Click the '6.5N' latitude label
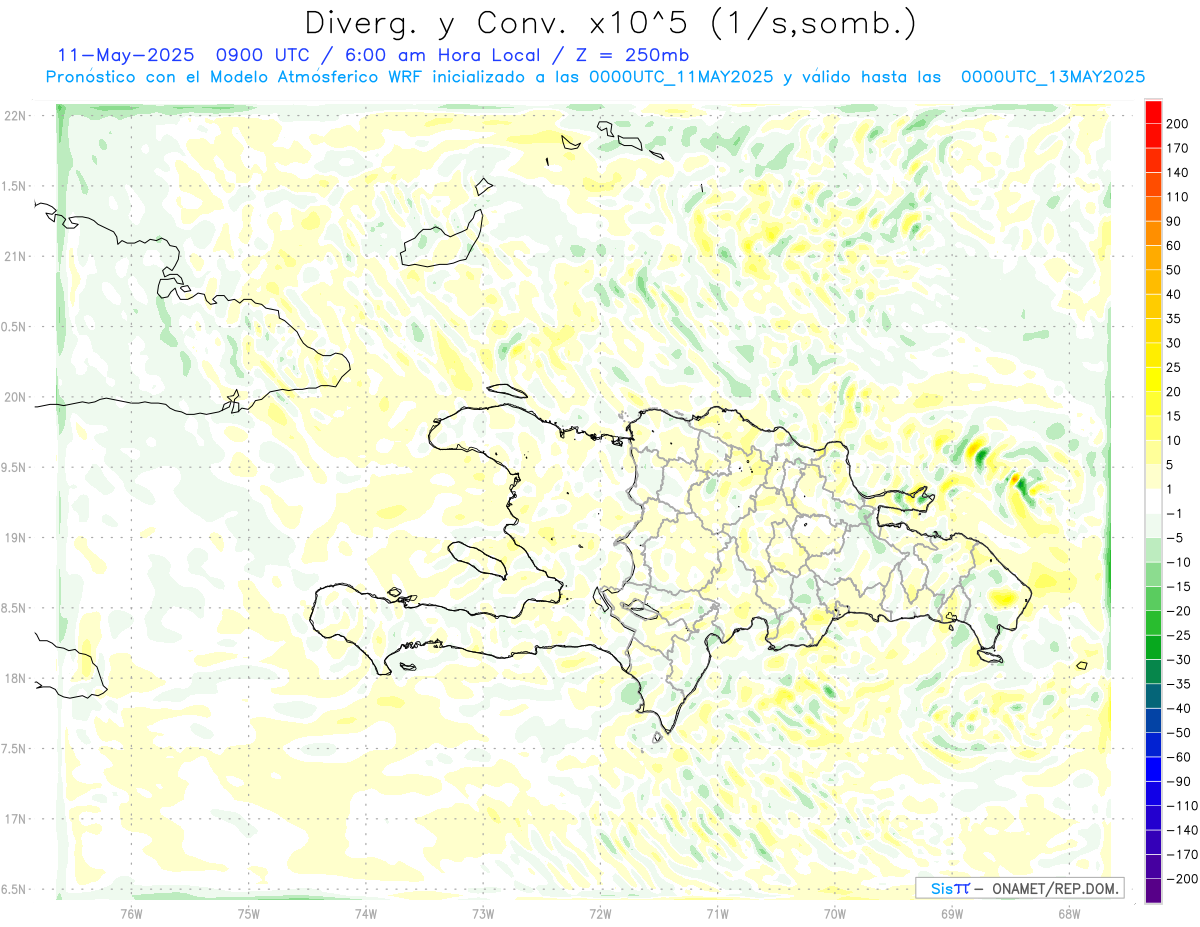Screen dimensions: 1200x927 click(15, 889)
